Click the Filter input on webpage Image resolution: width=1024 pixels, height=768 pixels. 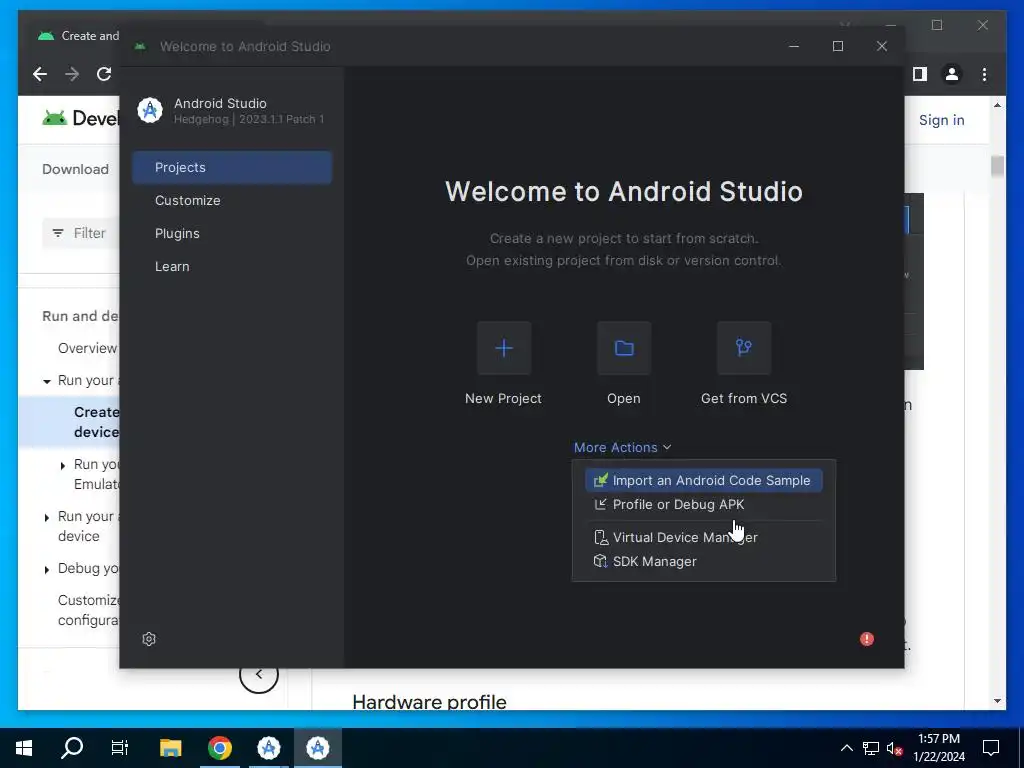[x=81, y=233]
